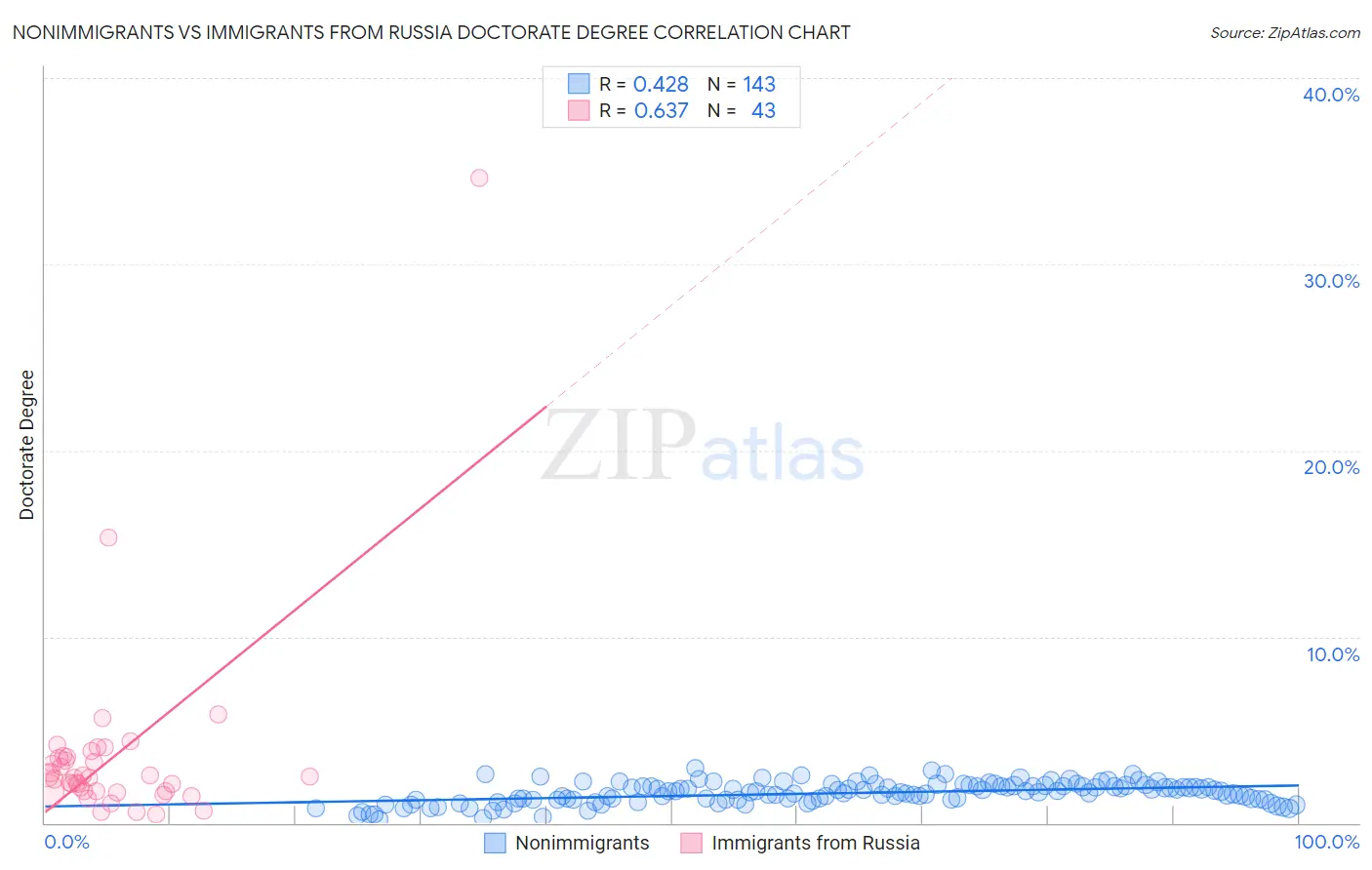Click the blue swatch in the R = 0.428 box
This screenshot has width=1372, height=870.
pos(580,84)
